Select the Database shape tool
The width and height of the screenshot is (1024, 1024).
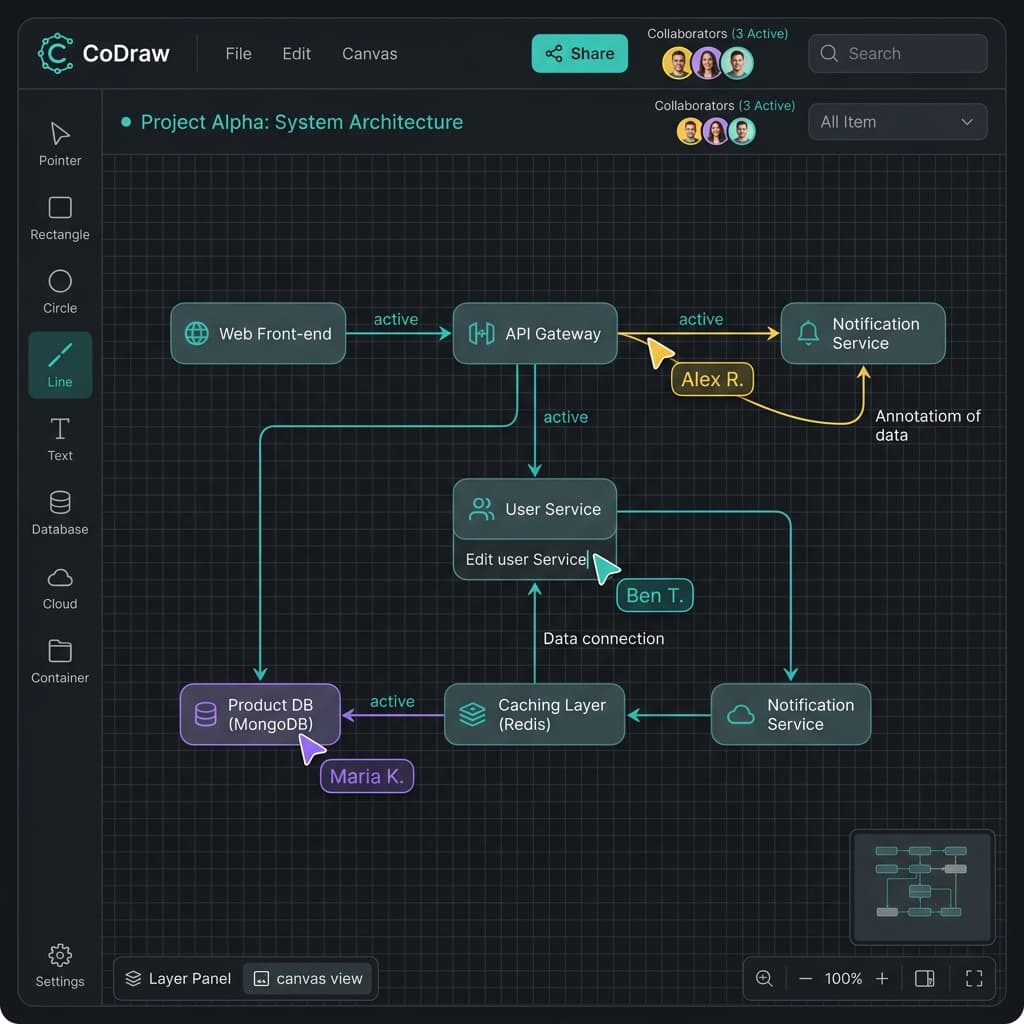coord(59,513)
